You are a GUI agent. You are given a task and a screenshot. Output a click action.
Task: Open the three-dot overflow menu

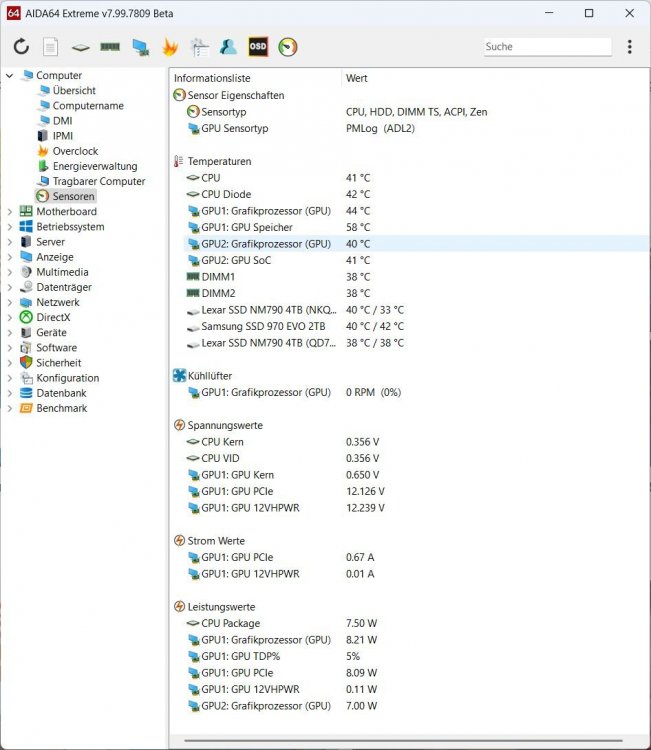(x=629, y=46)
